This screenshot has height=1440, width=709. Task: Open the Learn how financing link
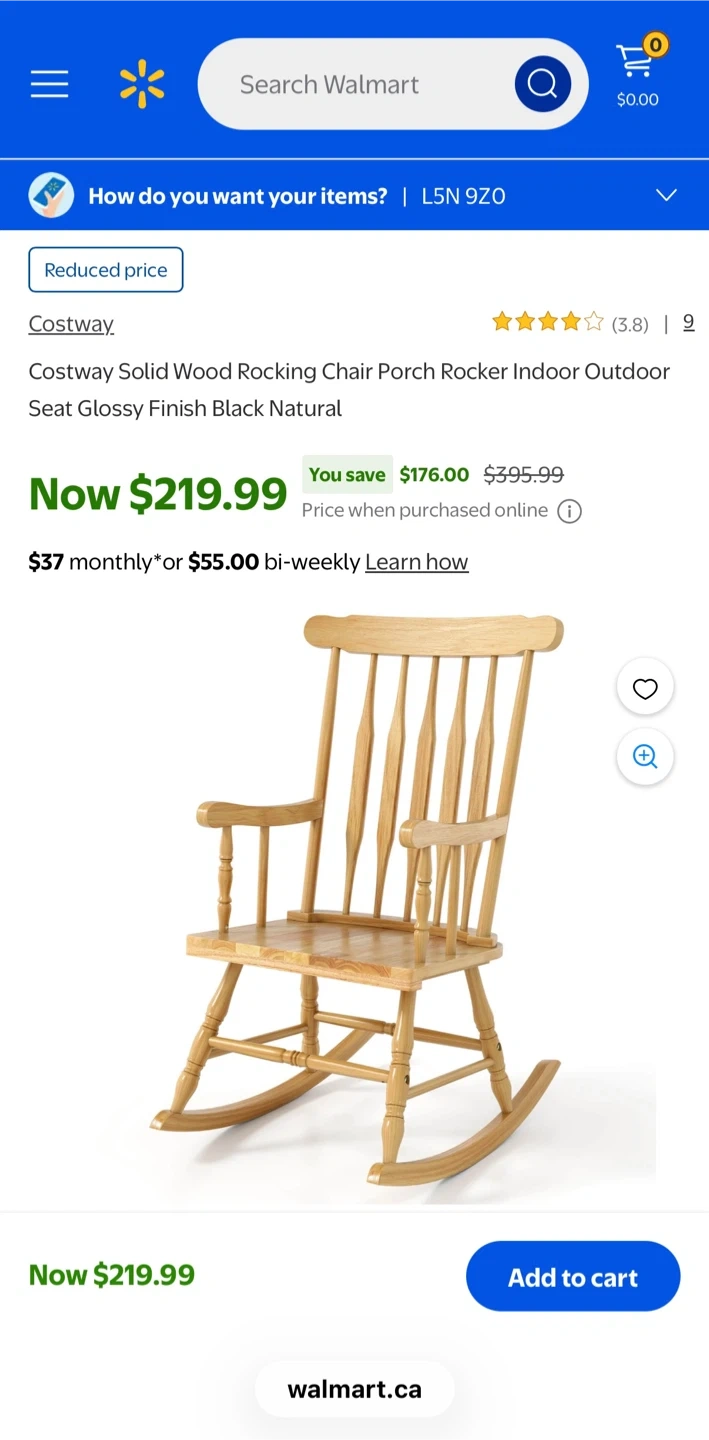tap(416, 562)
